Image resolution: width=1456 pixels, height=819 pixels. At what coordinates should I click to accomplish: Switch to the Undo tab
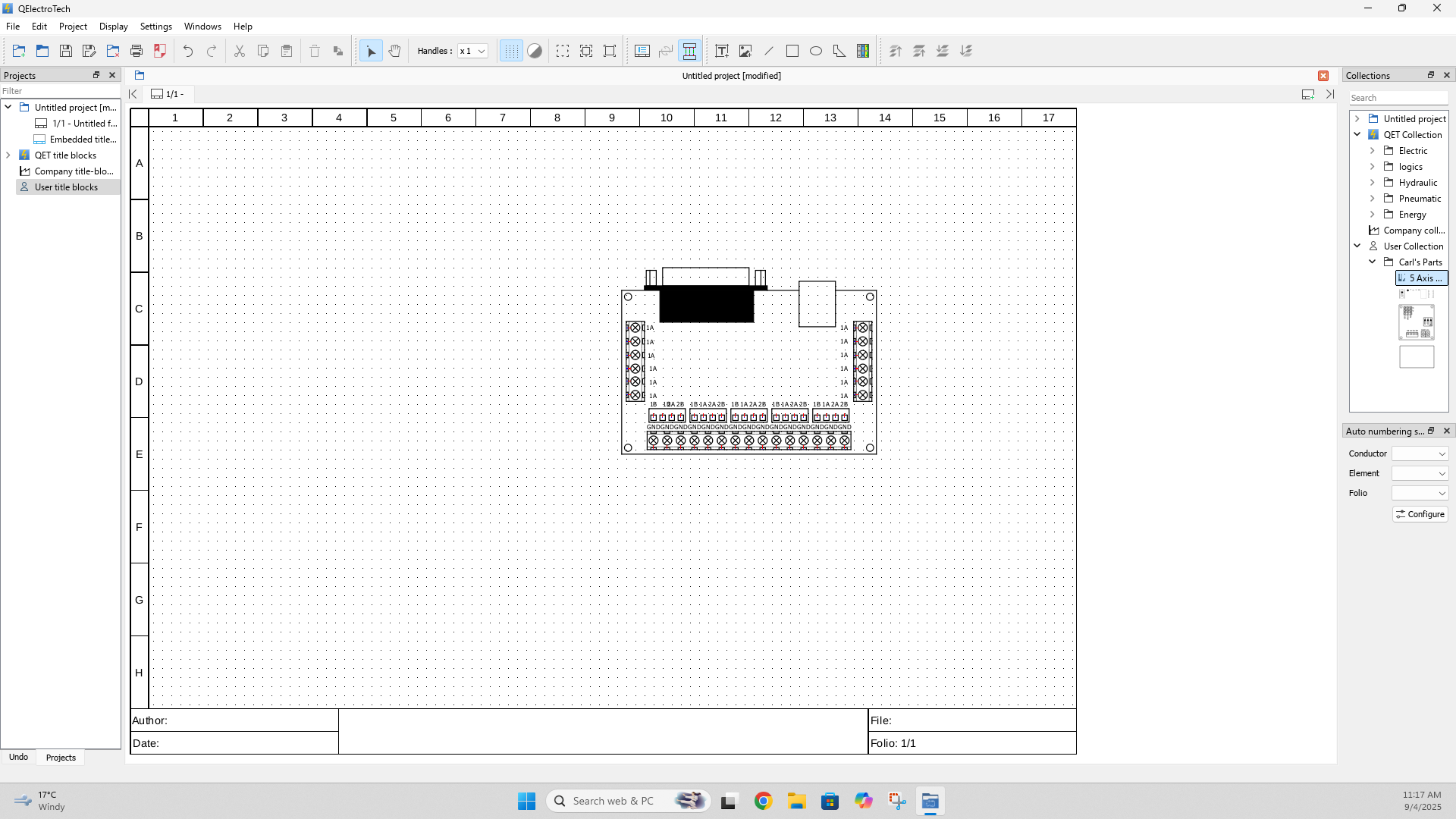point(18,757)
